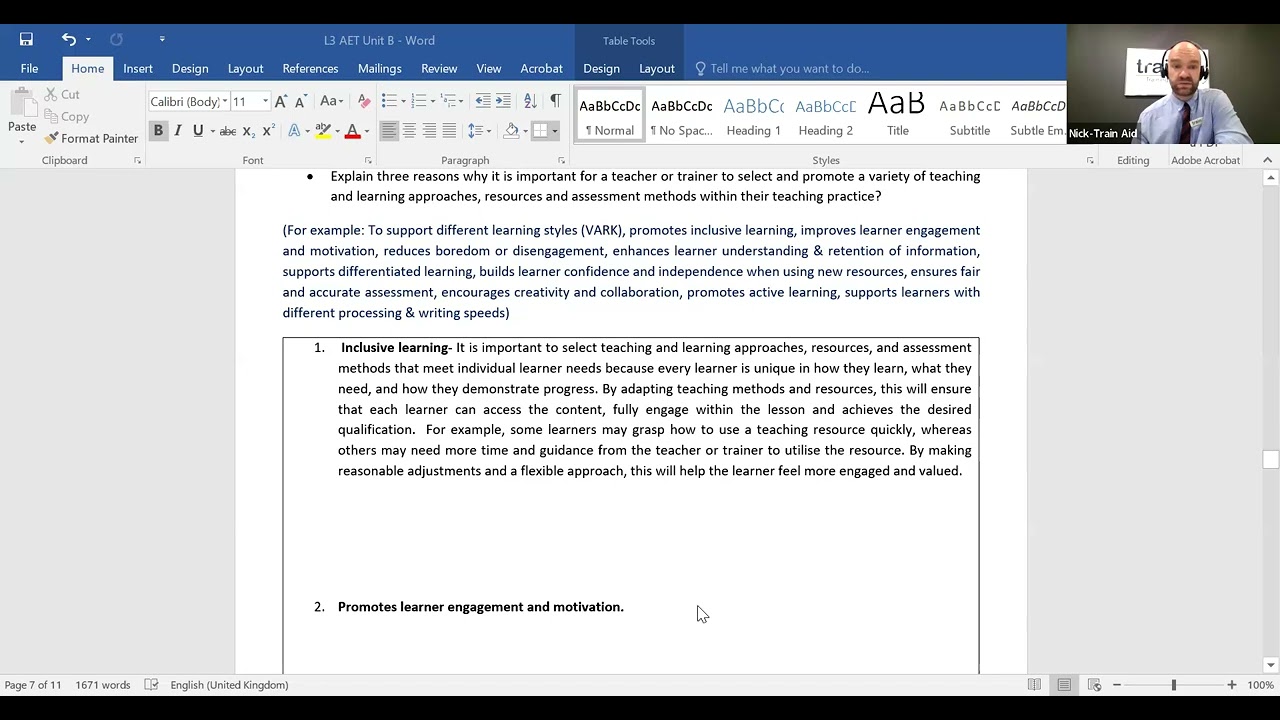This screenshot has width=1280, height=720.
Task: Apply yellow text highlight color
Action: pyautogui.click(x=322, y=131)
